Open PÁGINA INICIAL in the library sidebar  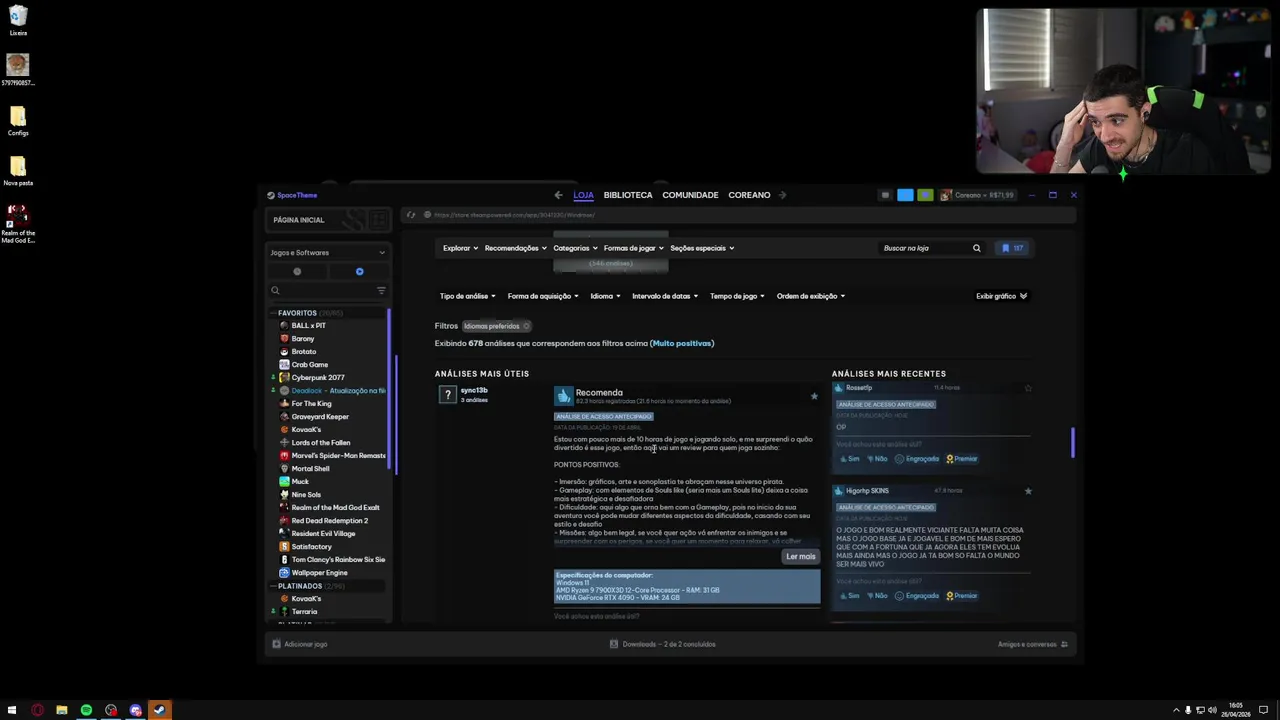pyautogui.click(x=299, y=220)
